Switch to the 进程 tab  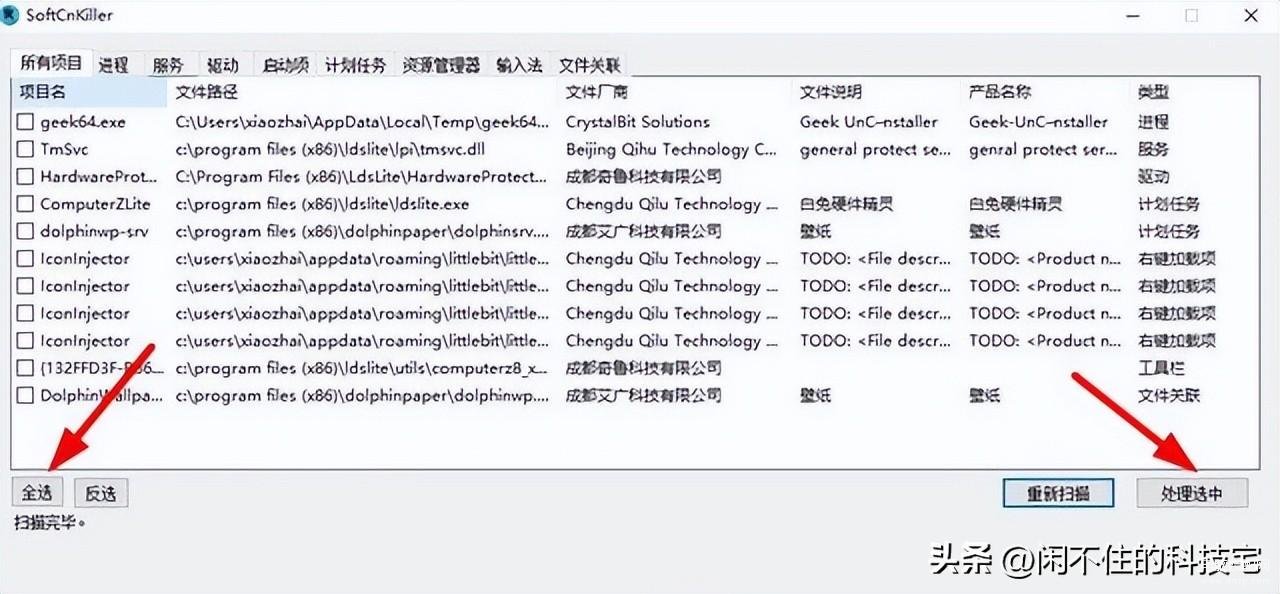click(114, 65)
